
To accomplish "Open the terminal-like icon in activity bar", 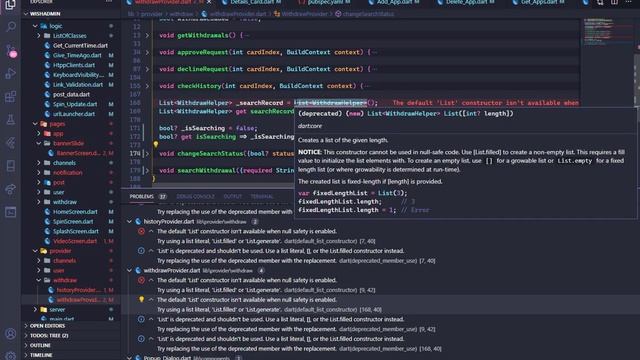I will (x=11, y=212).
